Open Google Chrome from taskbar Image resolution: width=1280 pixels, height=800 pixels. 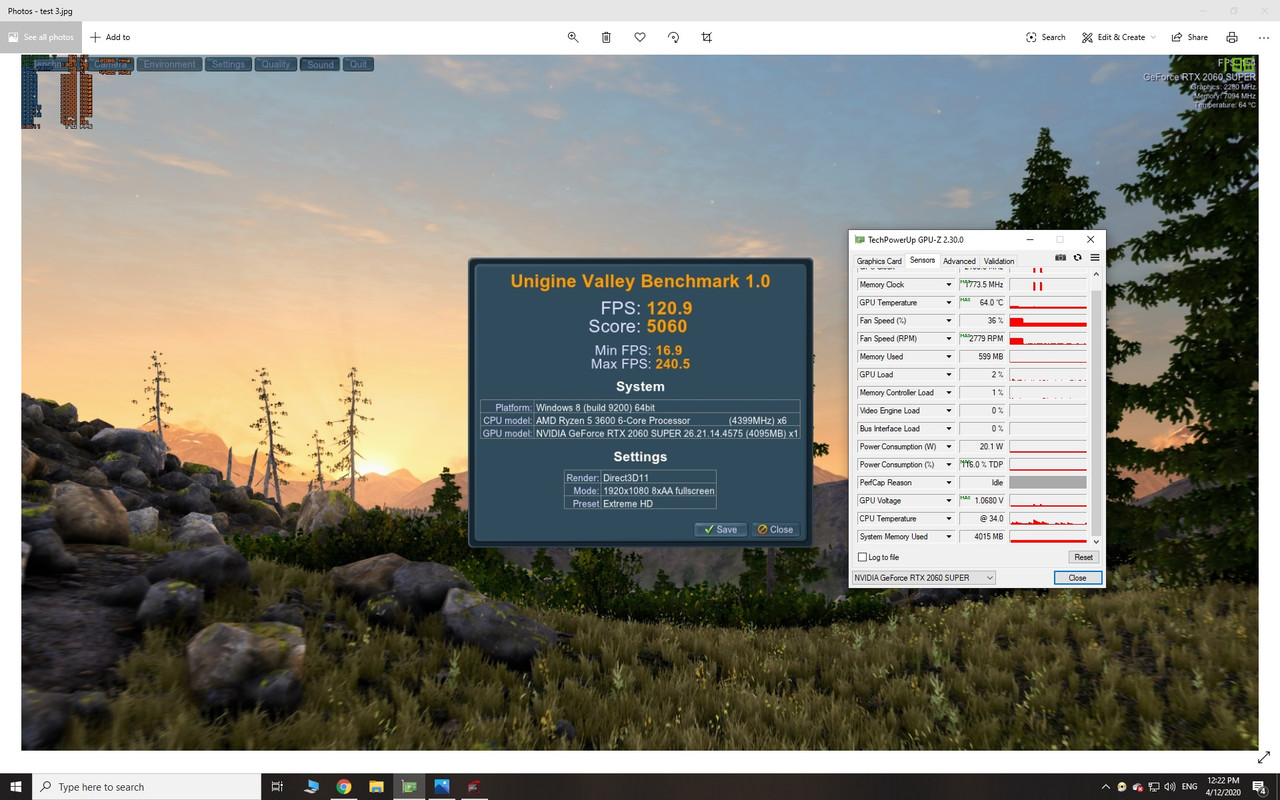343,786
